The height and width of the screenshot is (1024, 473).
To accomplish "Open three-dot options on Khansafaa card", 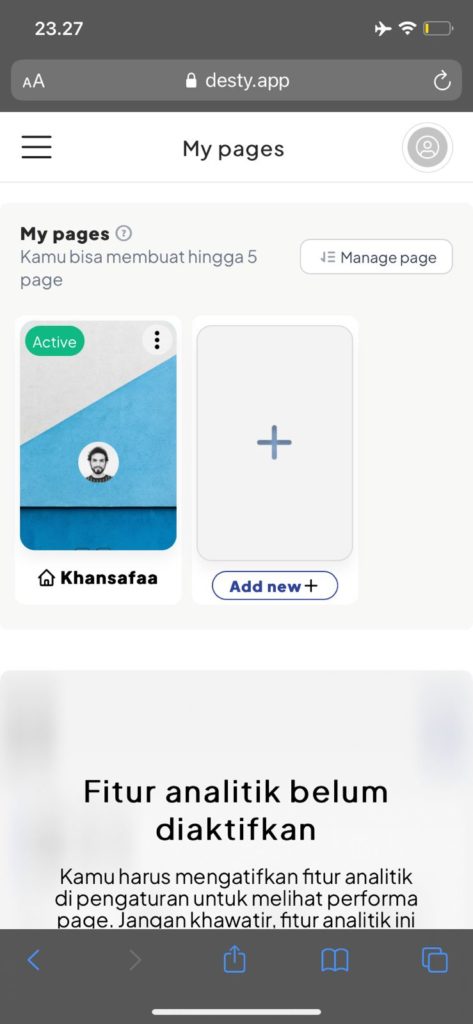I will [x=157, y=340].
